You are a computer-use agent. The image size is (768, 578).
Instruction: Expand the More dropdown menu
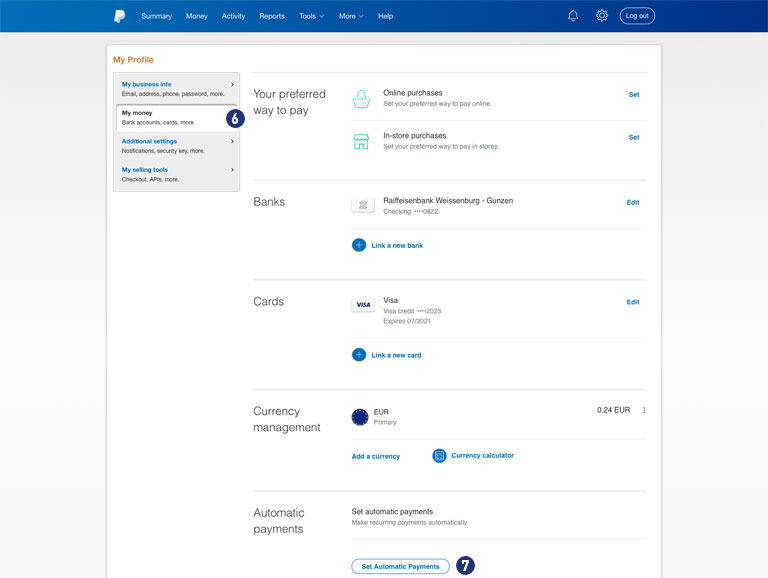tap(350, 16)
